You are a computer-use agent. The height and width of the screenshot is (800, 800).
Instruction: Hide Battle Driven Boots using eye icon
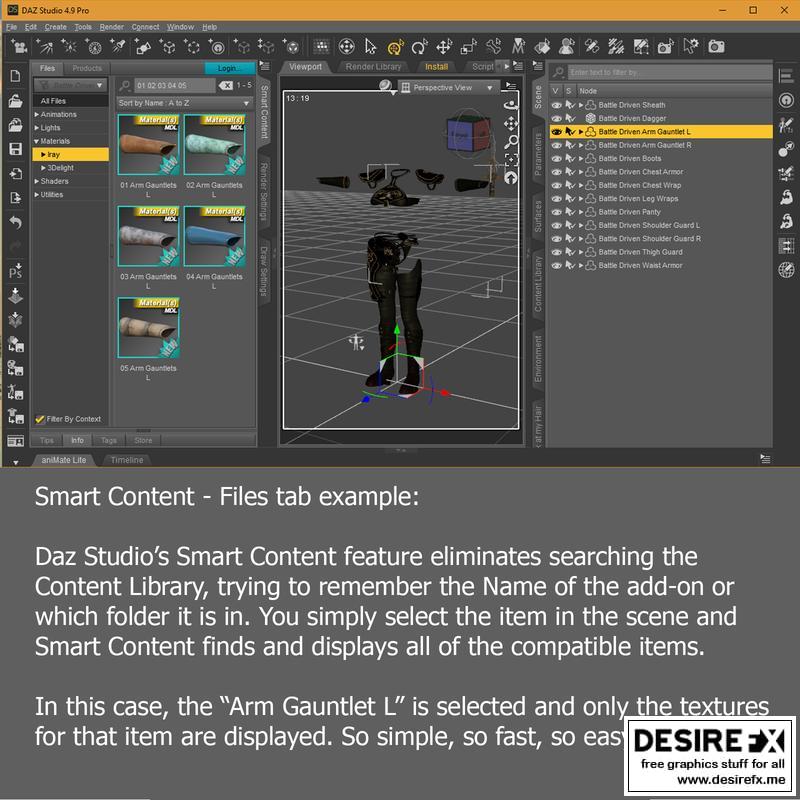click(x=556, y=158)
